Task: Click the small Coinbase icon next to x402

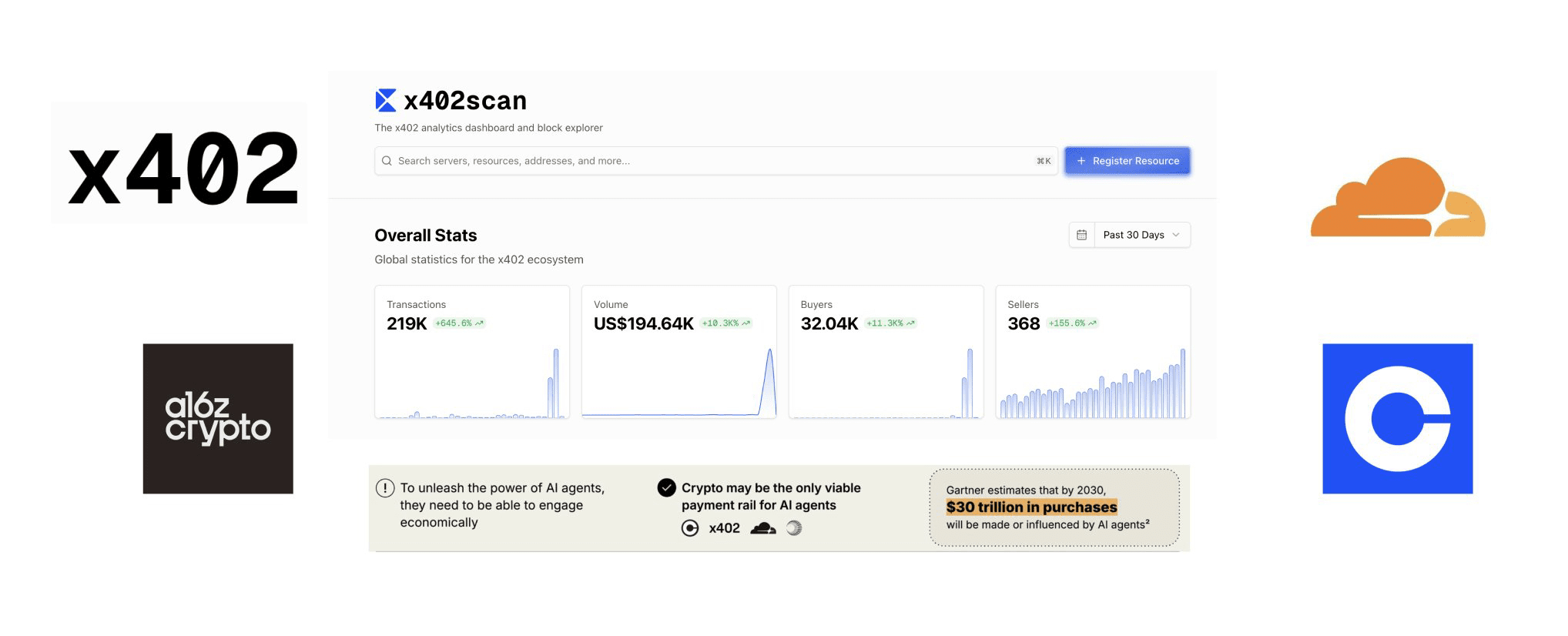Action: [690, 528]
